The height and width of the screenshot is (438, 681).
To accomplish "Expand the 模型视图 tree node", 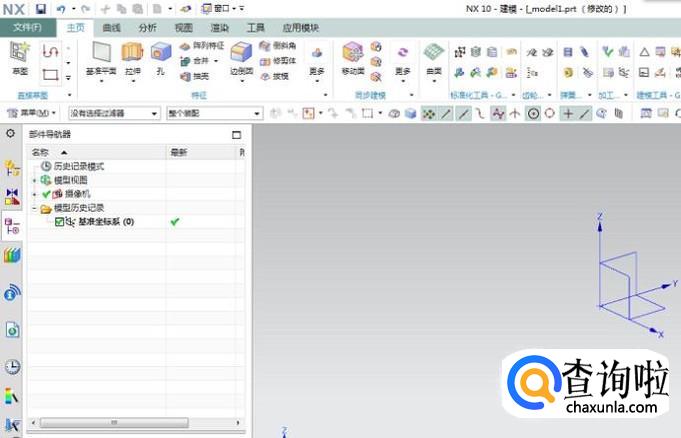I will point(35,180).
